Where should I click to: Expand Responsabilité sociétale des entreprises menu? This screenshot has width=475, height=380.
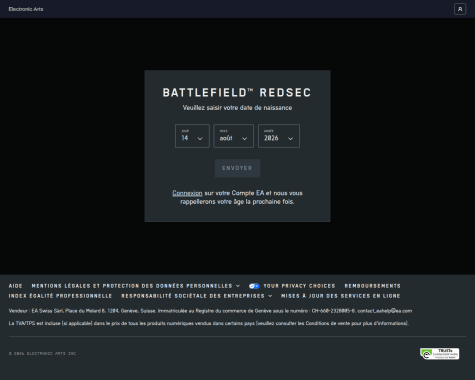pos(197,296)
